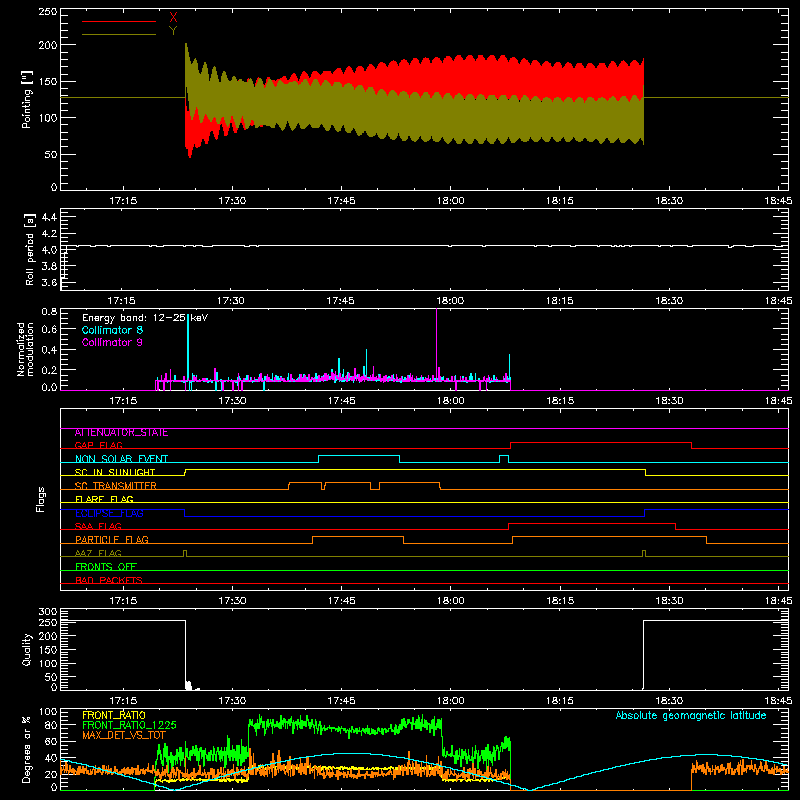Click the 'Roll period [s]' axis title
The width and height of the screenshot is (800, 800).
[30, 249]
